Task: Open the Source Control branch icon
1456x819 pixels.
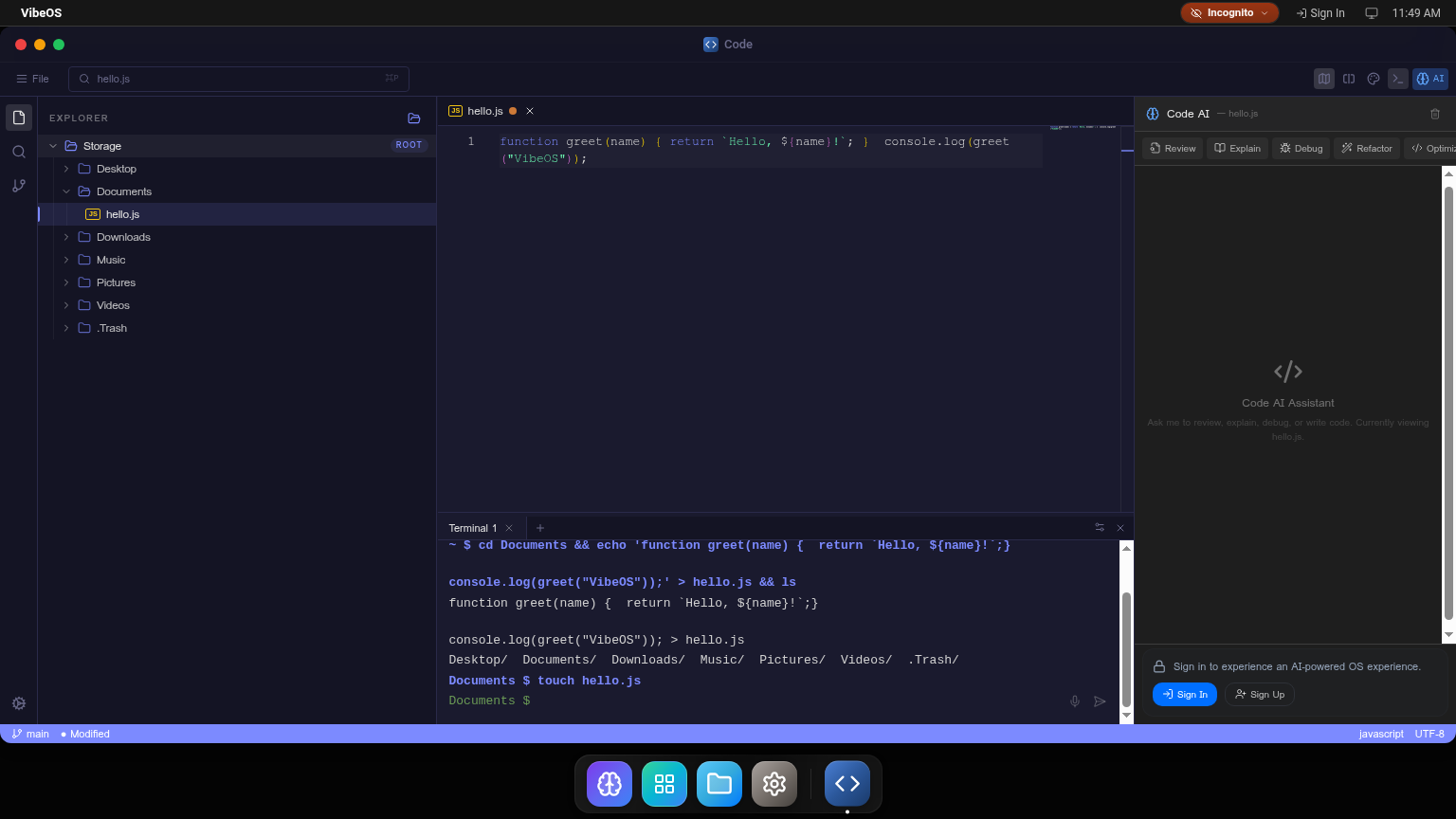Action: (19, 186)
